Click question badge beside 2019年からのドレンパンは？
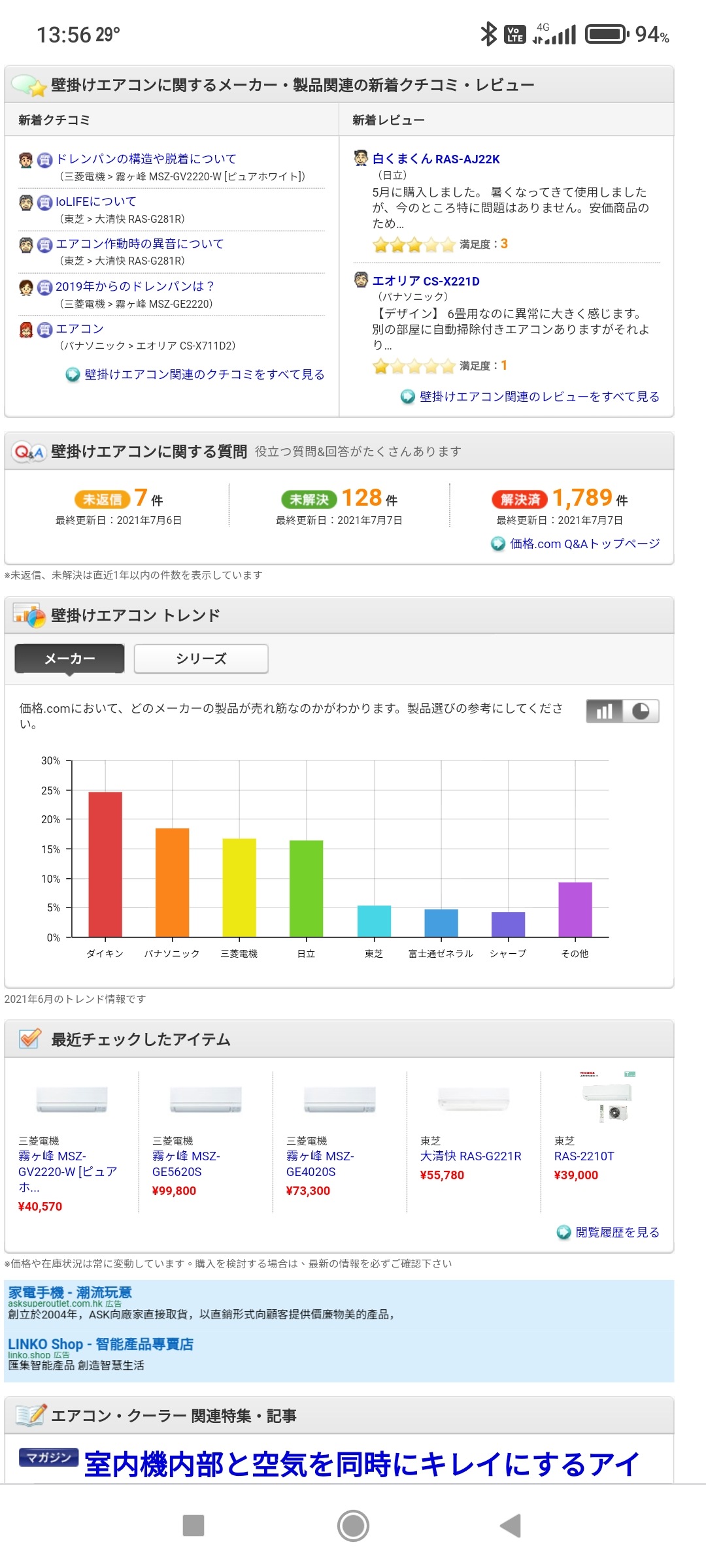706x1568 pixels. coord(44,287)
